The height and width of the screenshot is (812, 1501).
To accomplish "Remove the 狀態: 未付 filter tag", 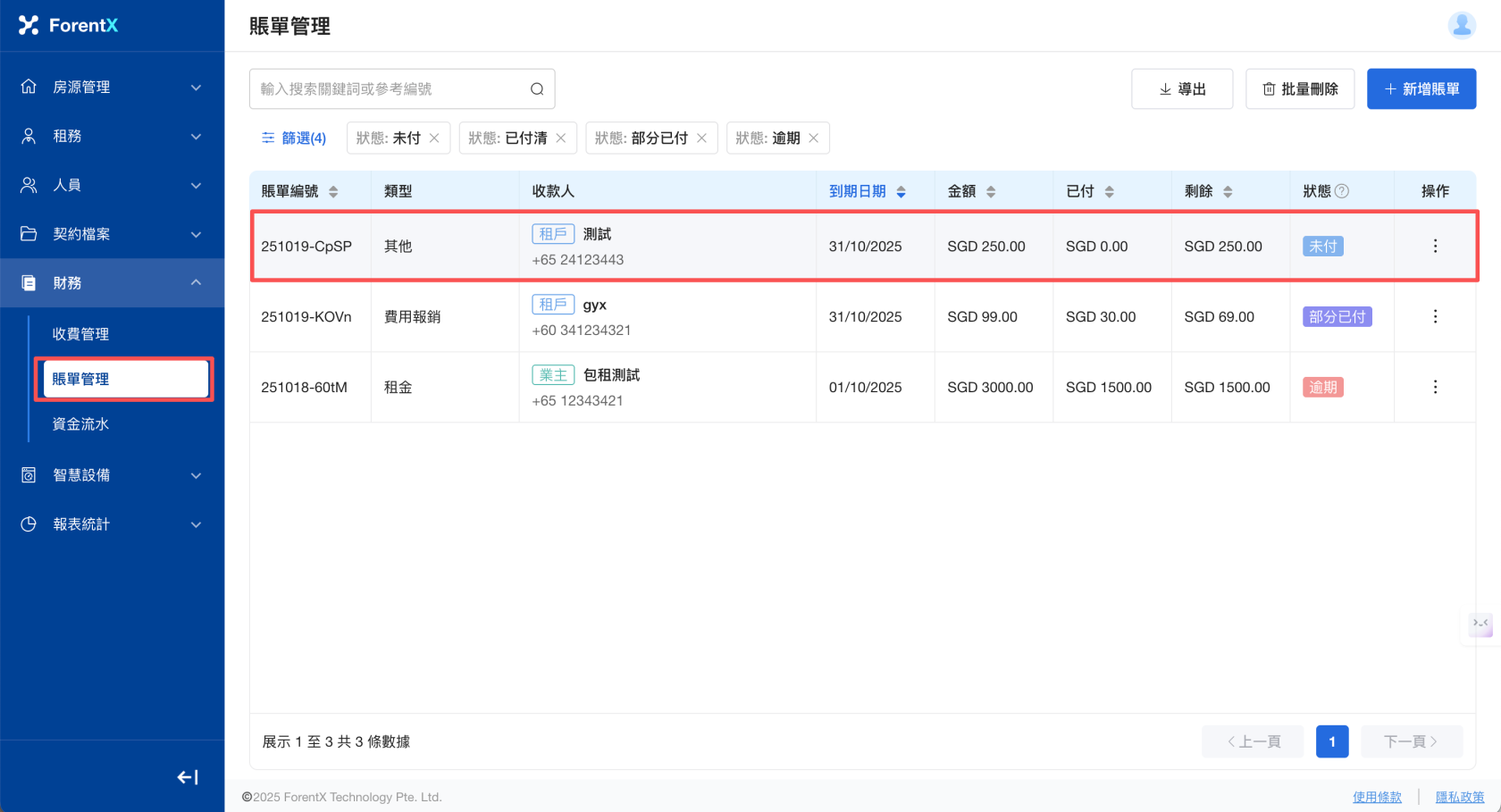I will [434, 138].
